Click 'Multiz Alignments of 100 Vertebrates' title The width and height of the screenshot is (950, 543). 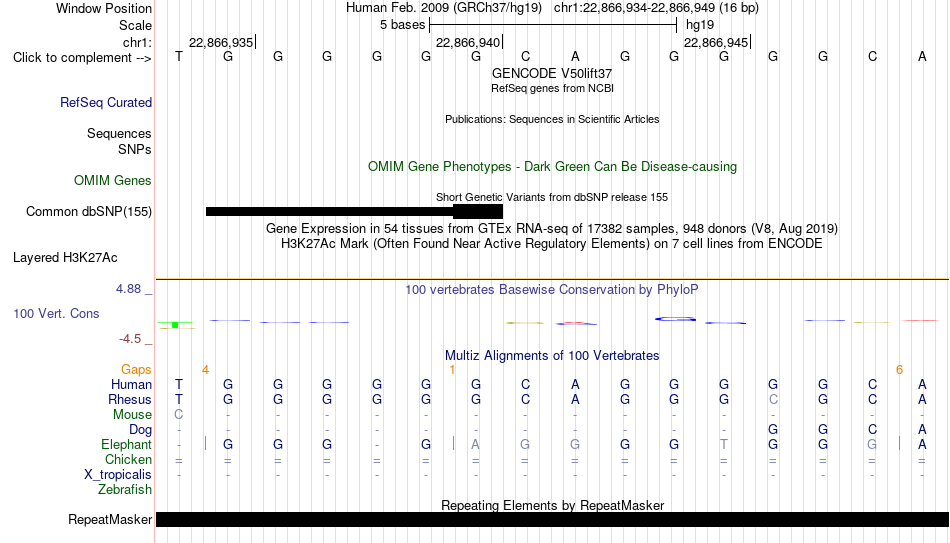pos(552,355)
